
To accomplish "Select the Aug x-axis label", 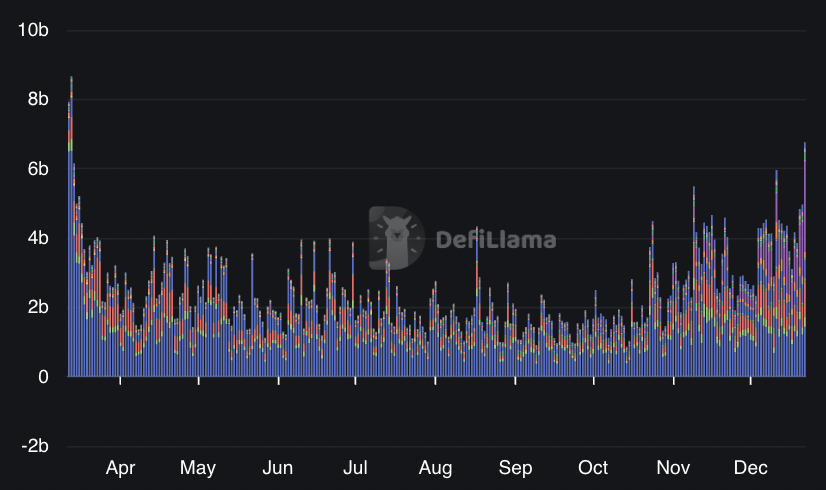I will 435,468.
